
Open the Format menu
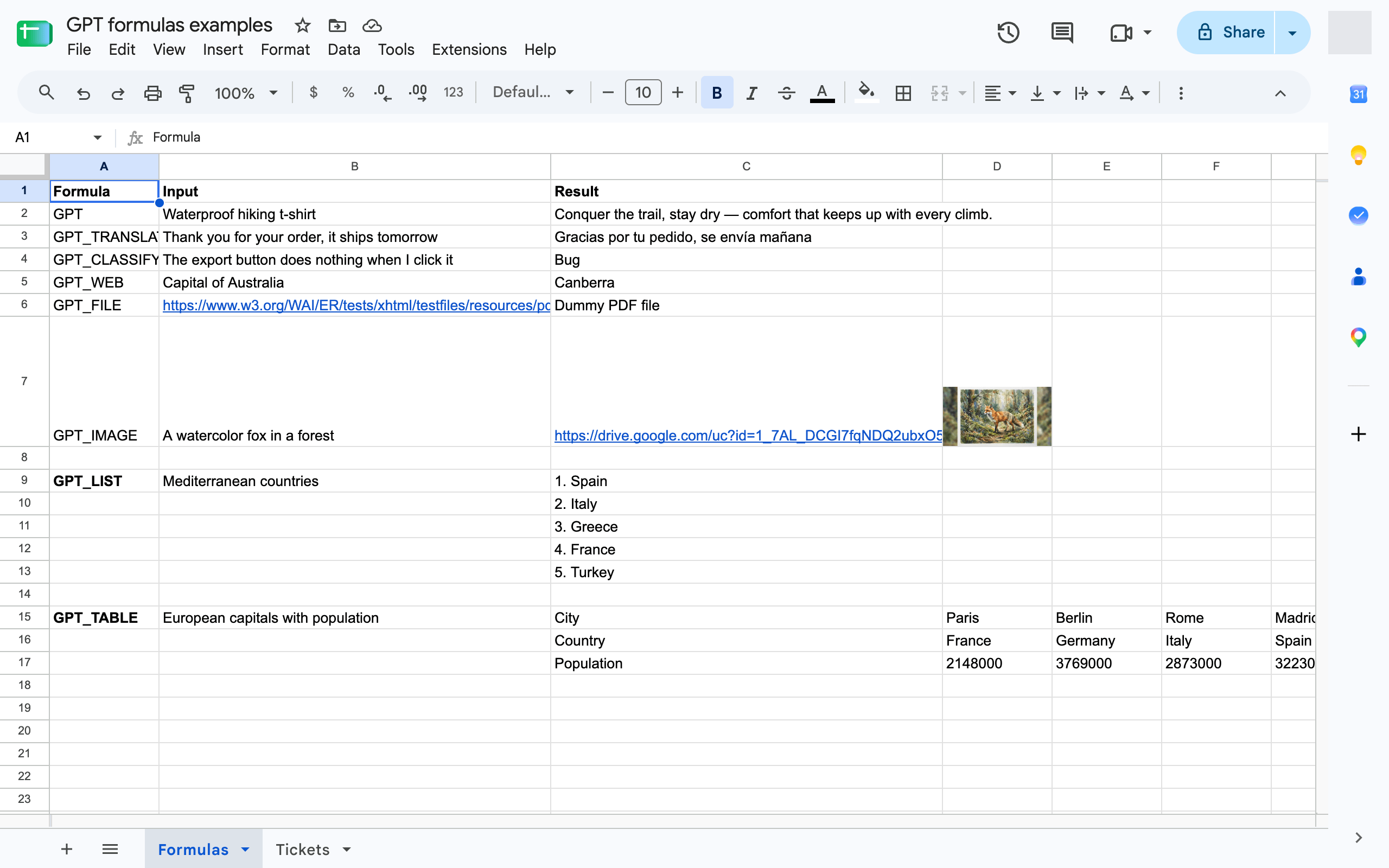(285, 49)
